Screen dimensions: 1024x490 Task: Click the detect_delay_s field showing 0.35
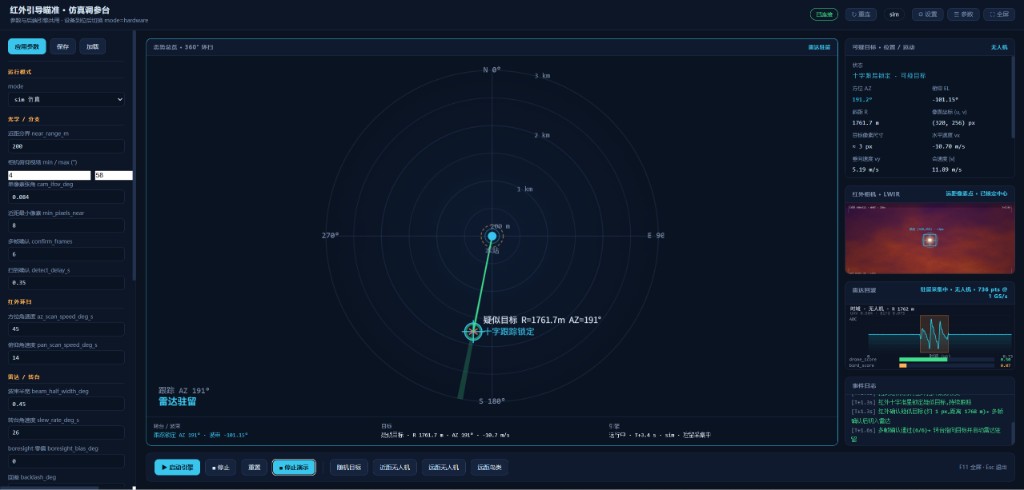click(x=66, y=283)
